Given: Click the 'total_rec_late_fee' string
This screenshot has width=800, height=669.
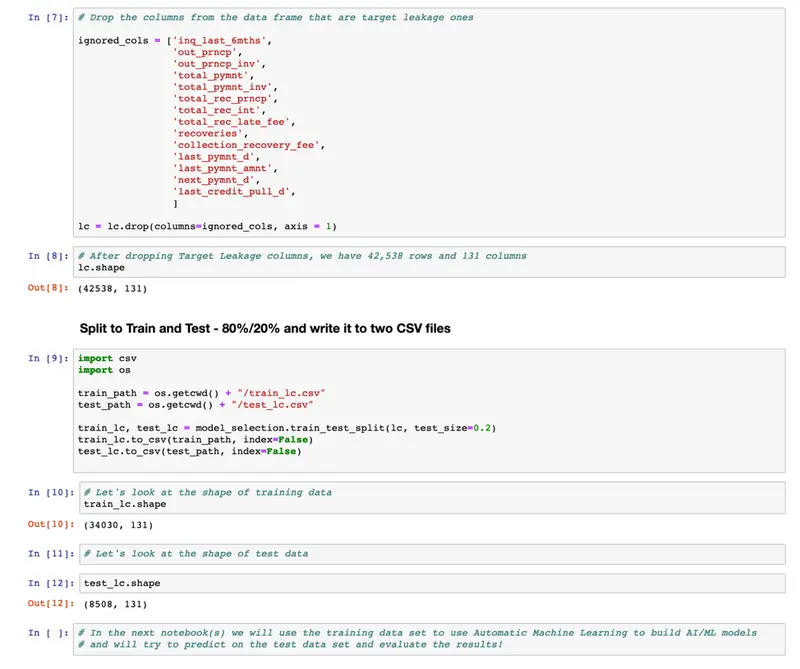Looking at the screenshot, I should tap(231, 122).
